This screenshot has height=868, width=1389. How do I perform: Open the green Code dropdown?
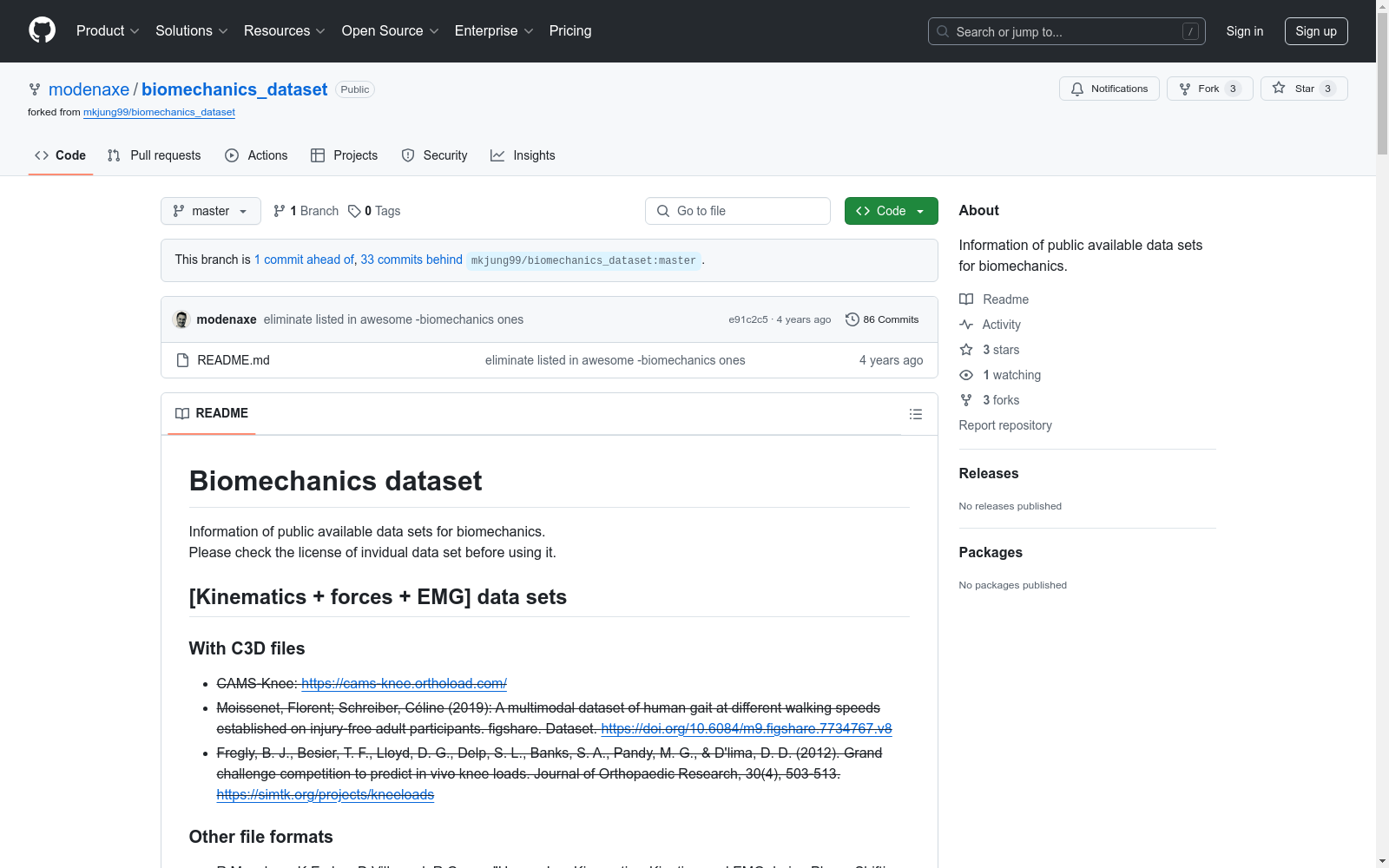point(891,211)
